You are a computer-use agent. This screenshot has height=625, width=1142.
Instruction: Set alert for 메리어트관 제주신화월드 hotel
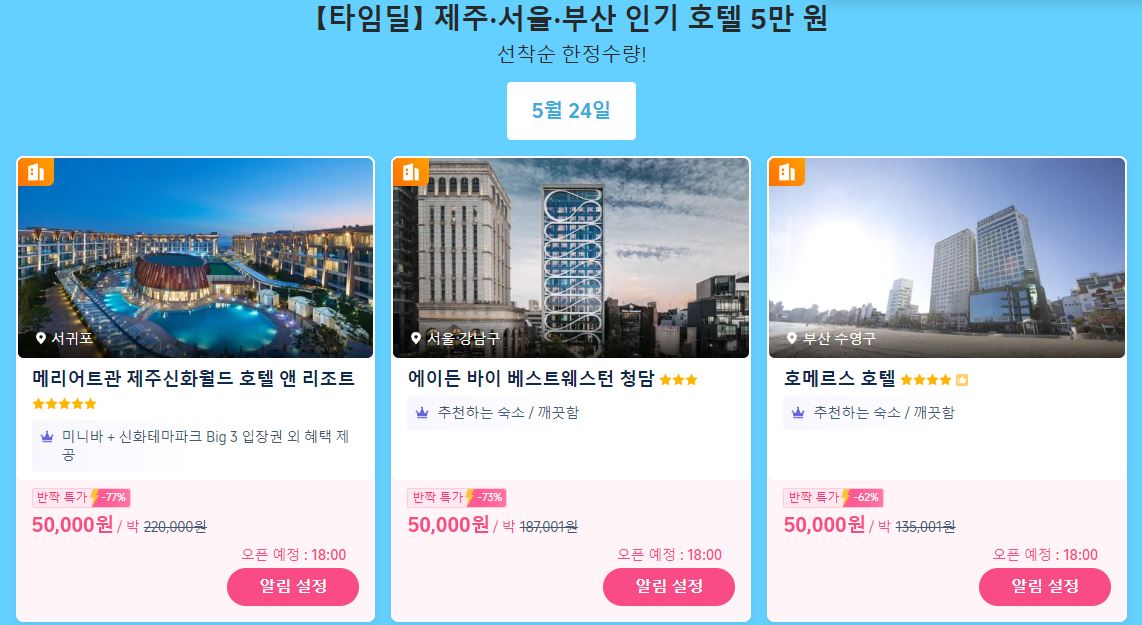tap(293, 586)
